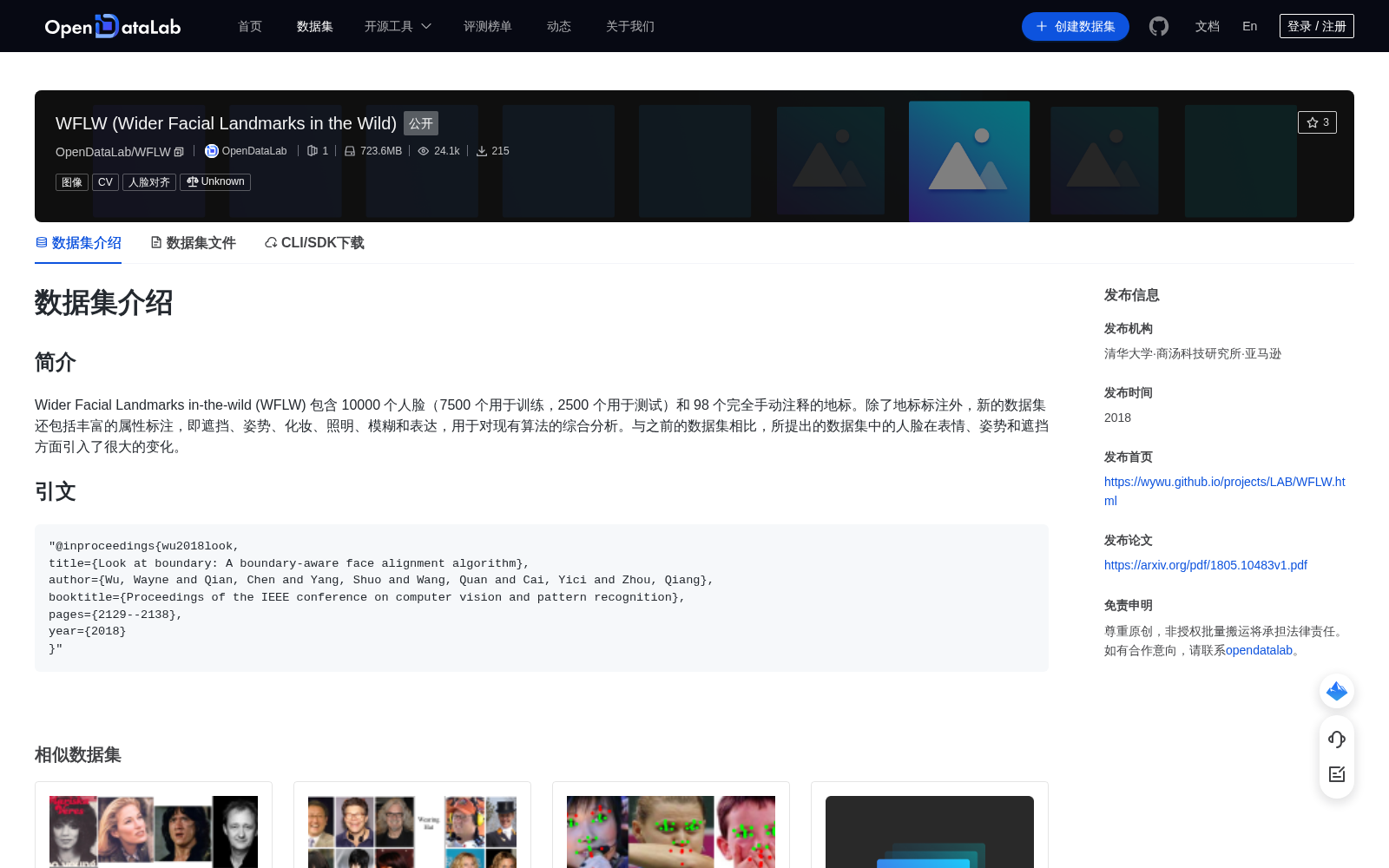Open the blue bird floating widget
Viewport: 1389px width, 868px height.
tap(1337, 691)
